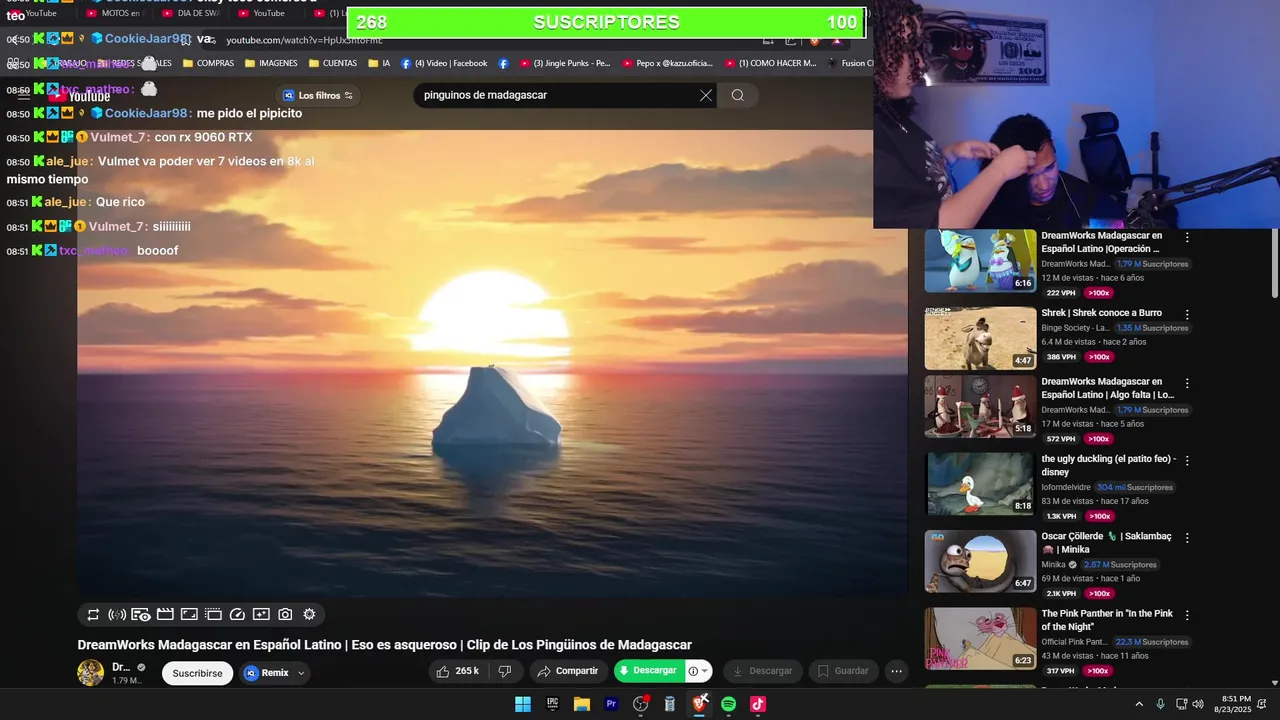1280x720 pixels.
Task: Open File Explorer from taskbar
Action: click(x=581, y=704)
